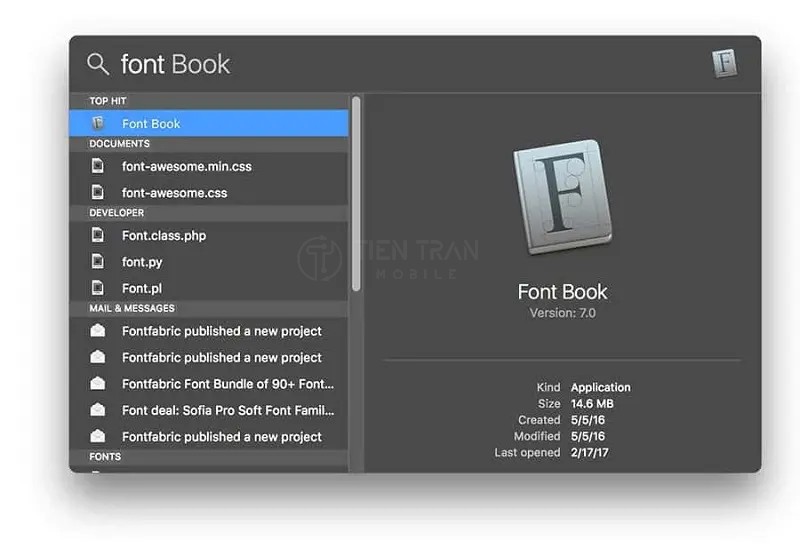This screenshot has height=556, width=800.
Task: Open the Font.class.php developer result
Action: point(164,236)
